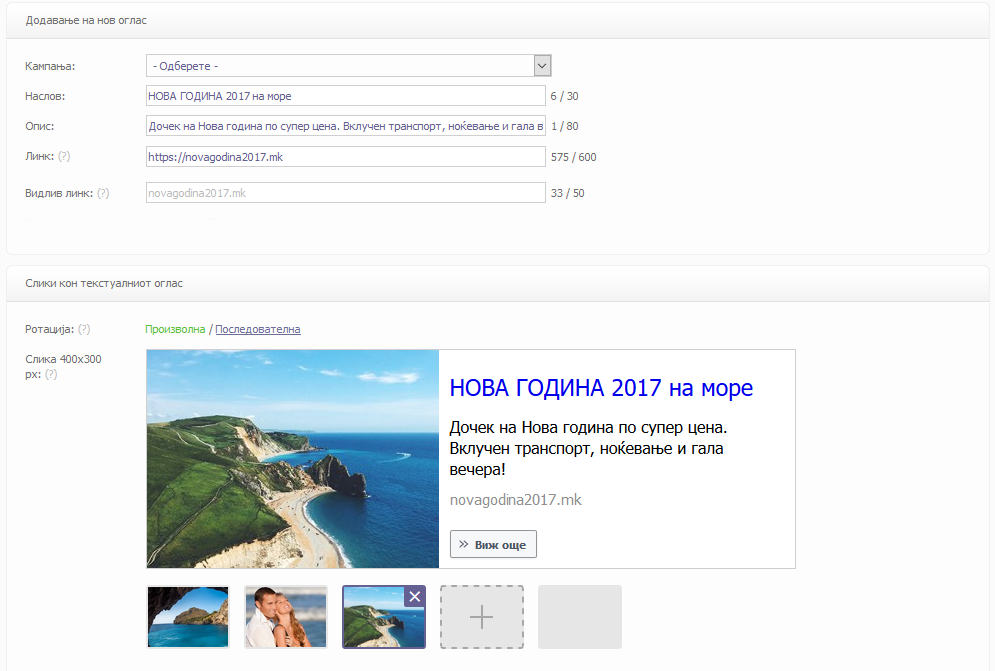The height and width of the screenshot is (671, 995).
Task: Click the ad preview headline НОВА ГОДИНА 2017
Action: (601, 387)
